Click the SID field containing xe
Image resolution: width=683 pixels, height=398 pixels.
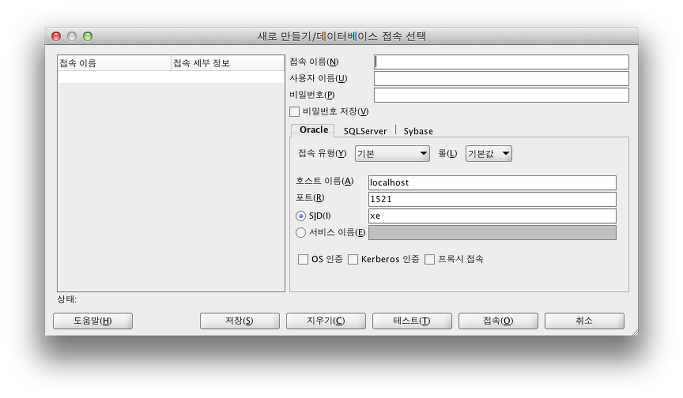tap(492, 216)
